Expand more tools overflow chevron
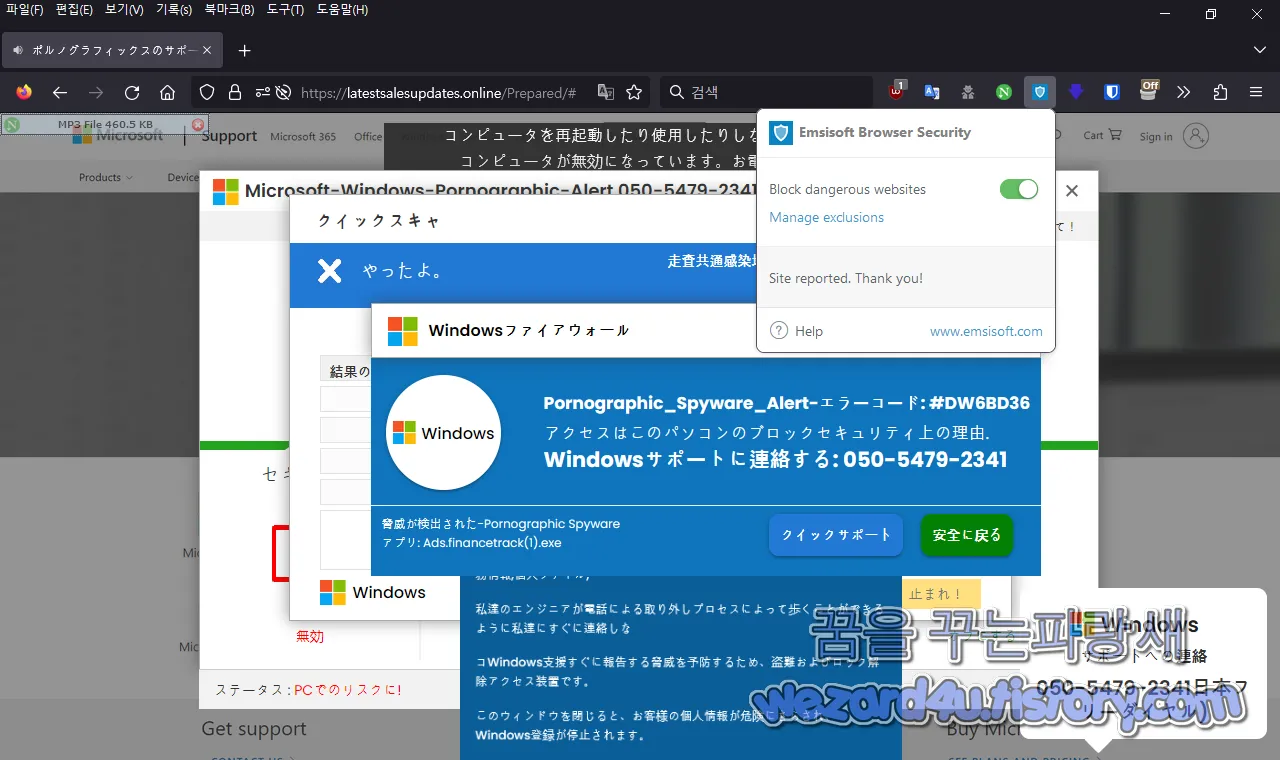 pos(1184,92)
